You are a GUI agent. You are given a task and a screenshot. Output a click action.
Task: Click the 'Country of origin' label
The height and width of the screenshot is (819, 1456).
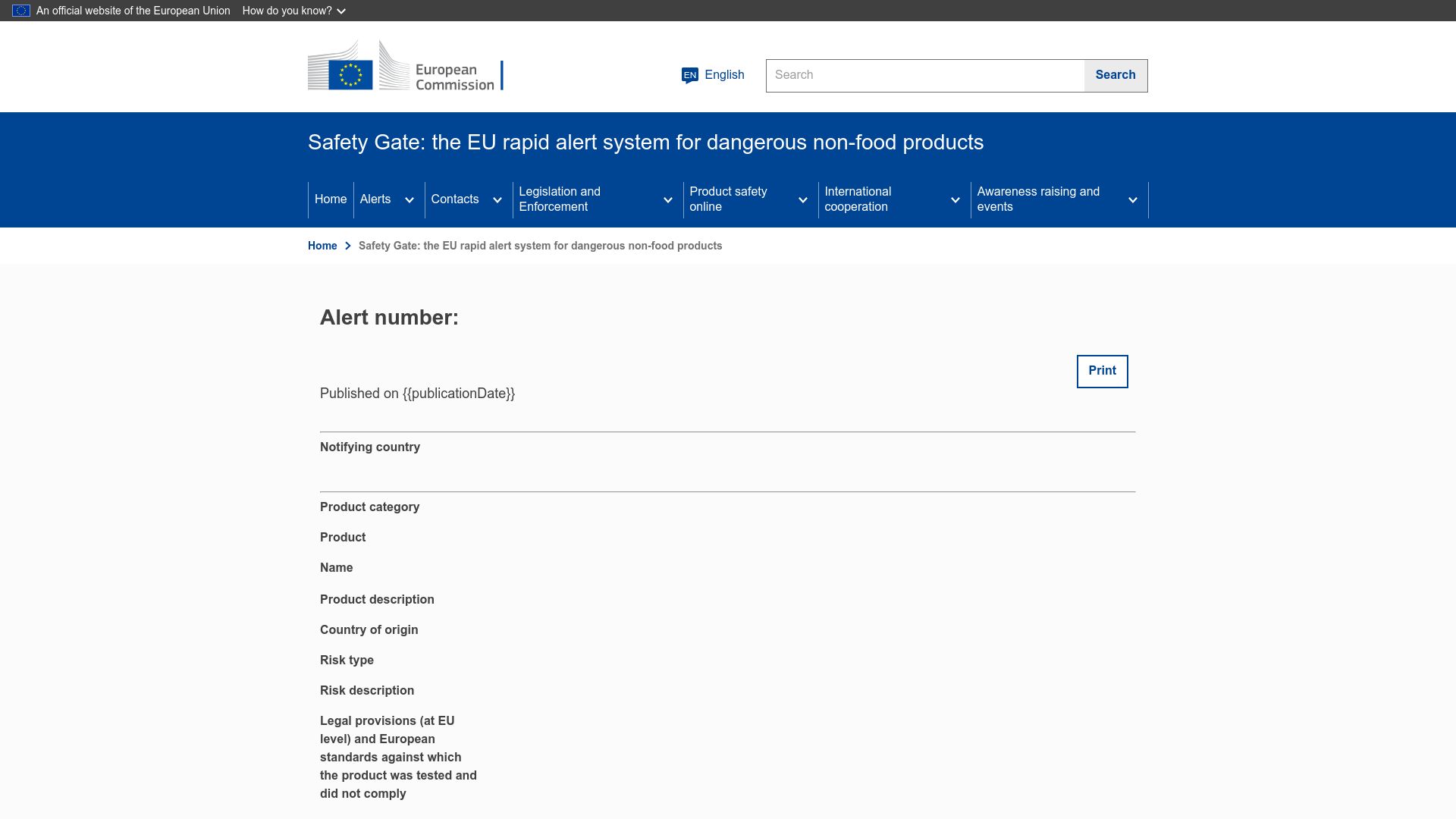369,630
